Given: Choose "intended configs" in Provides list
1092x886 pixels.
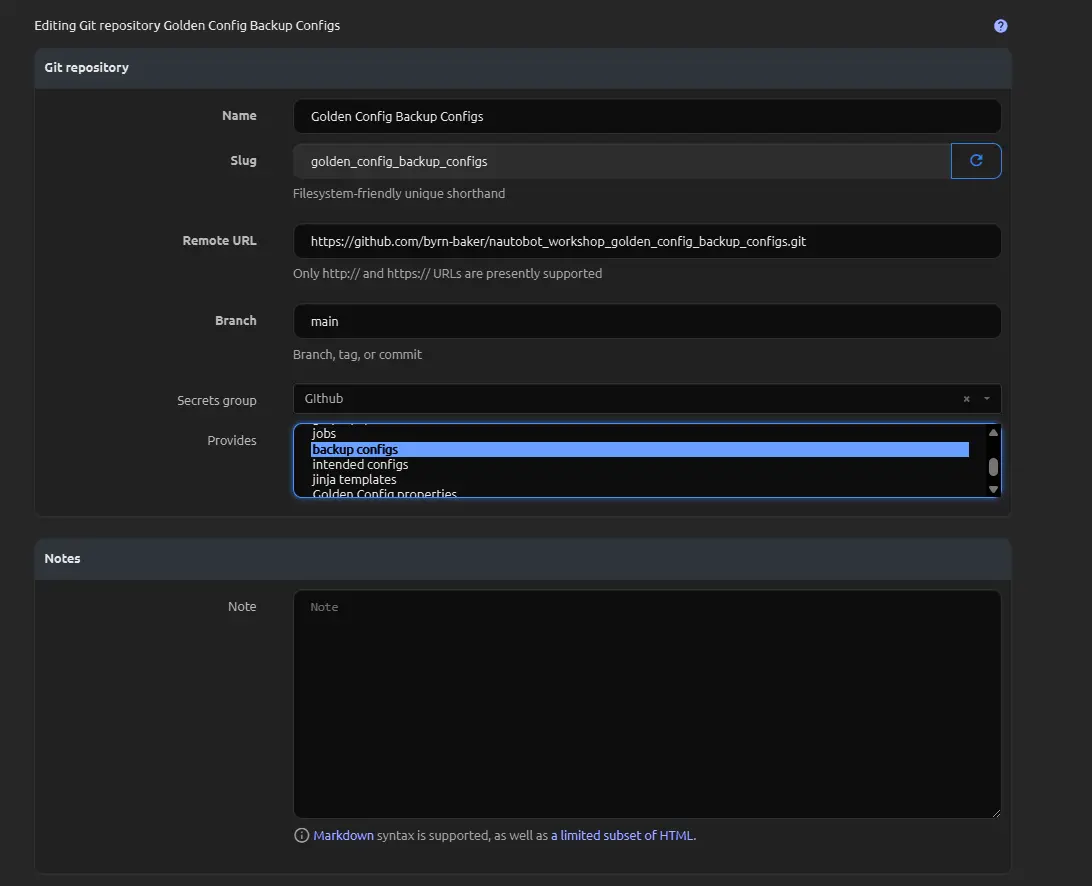Looking at the screenshot, I should [x=360, y=465].
